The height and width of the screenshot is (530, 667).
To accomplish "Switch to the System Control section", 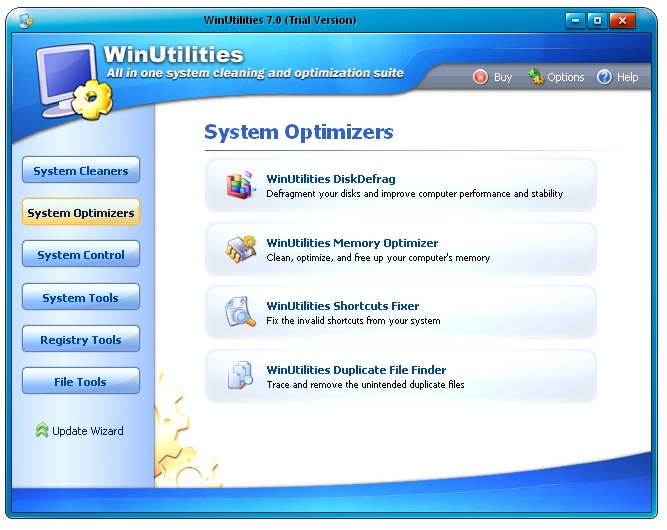I will click(x=81, y=254).
